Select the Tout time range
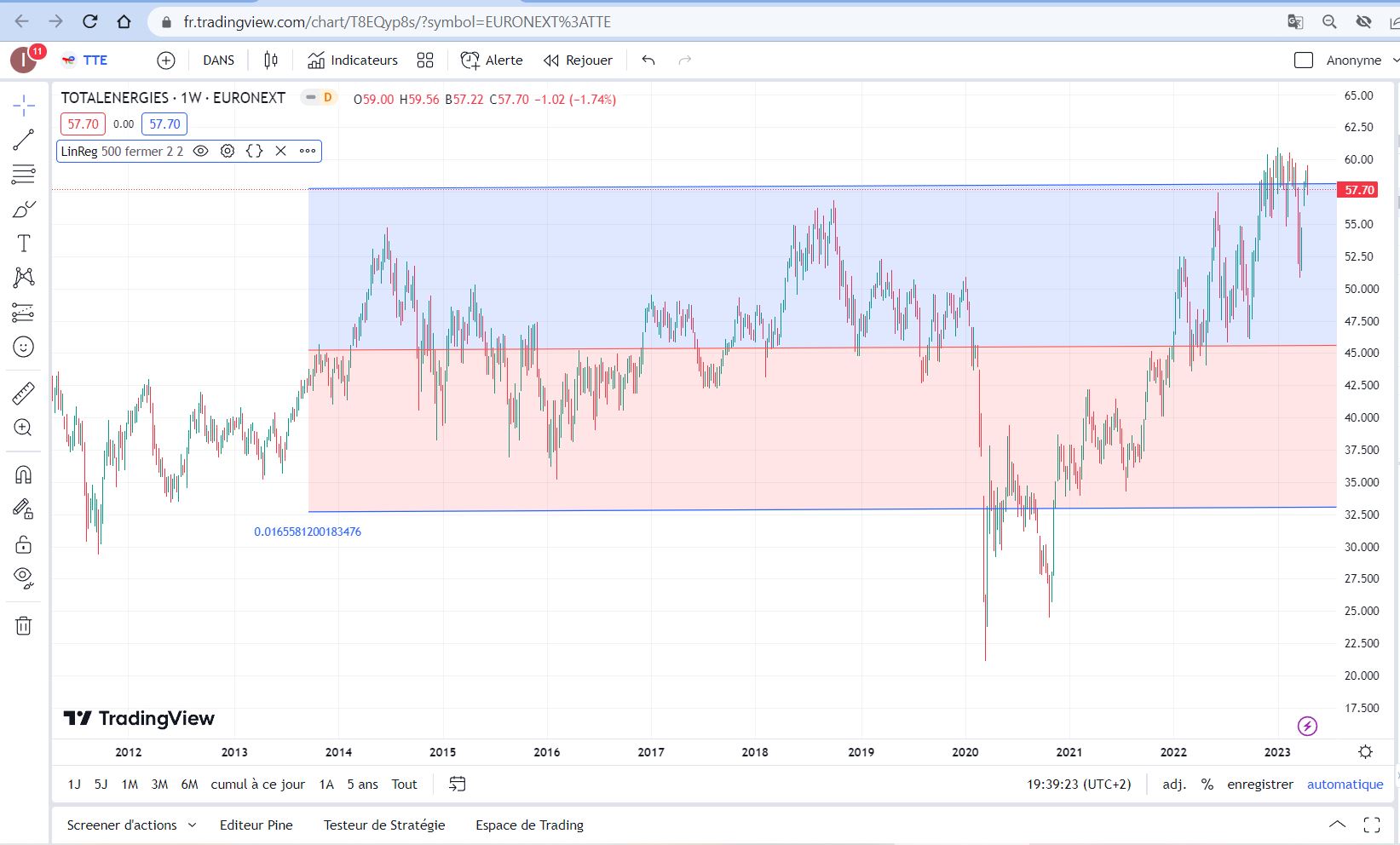This screenshot has width=1400, height=845. pyautogui.click(x=404, y=785)
